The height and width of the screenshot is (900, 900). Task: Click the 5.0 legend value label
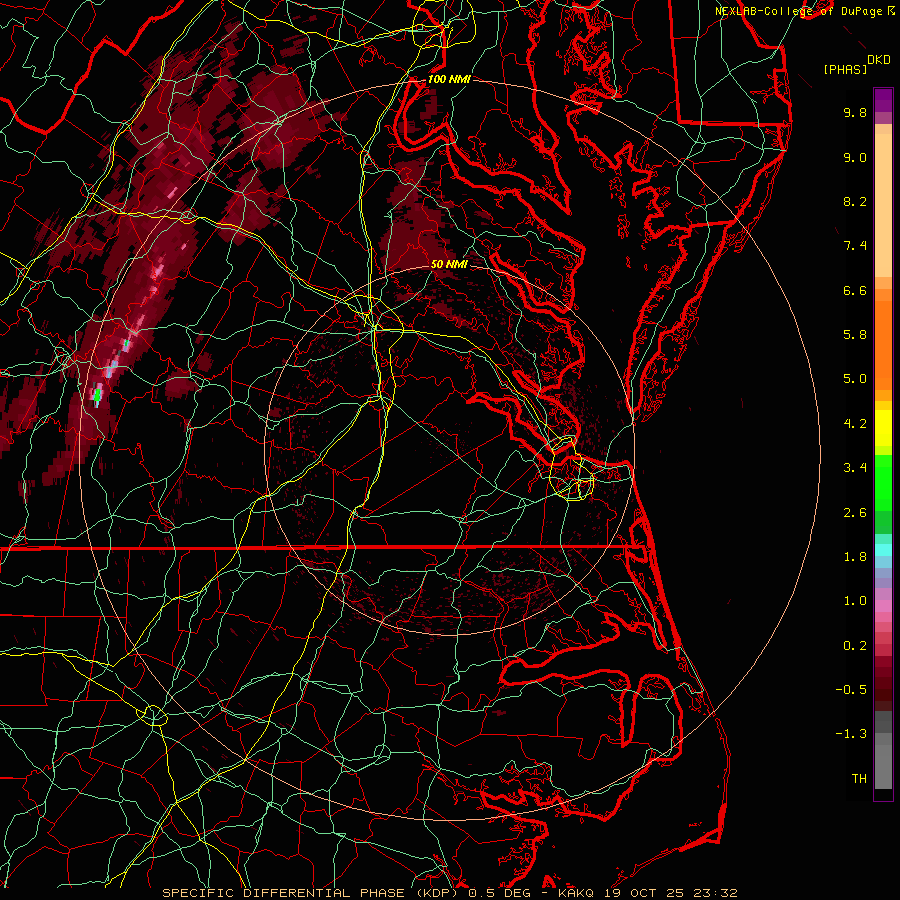tap(855, 379)
